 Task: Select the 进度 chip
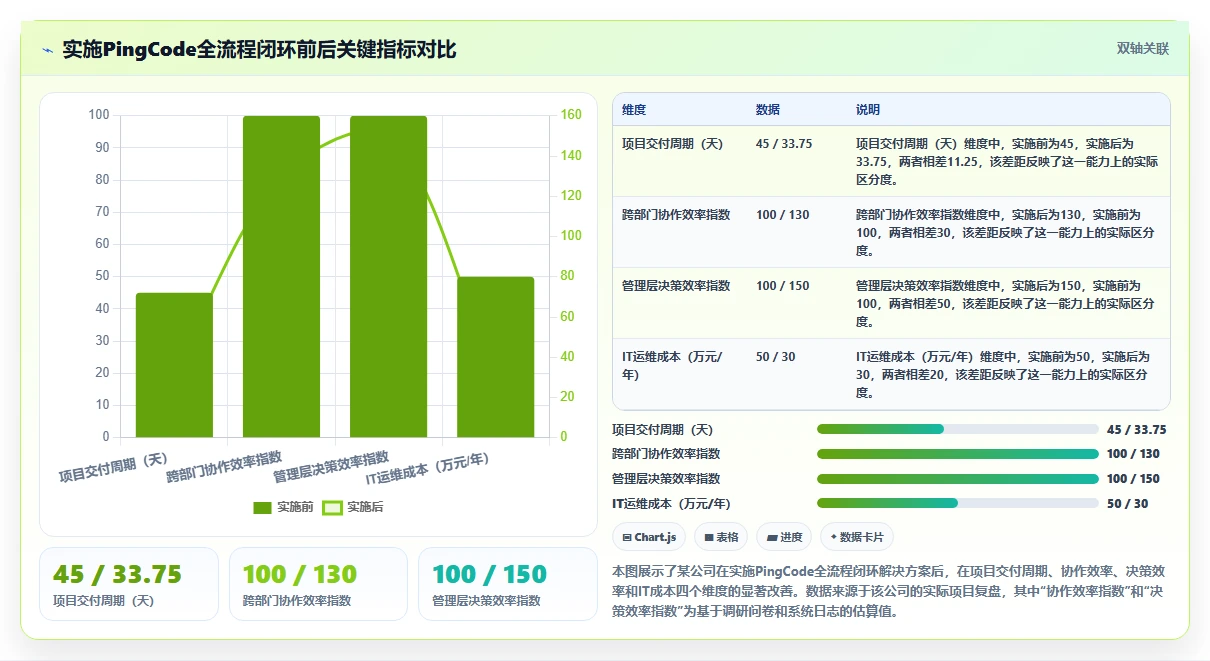[784, 537]
